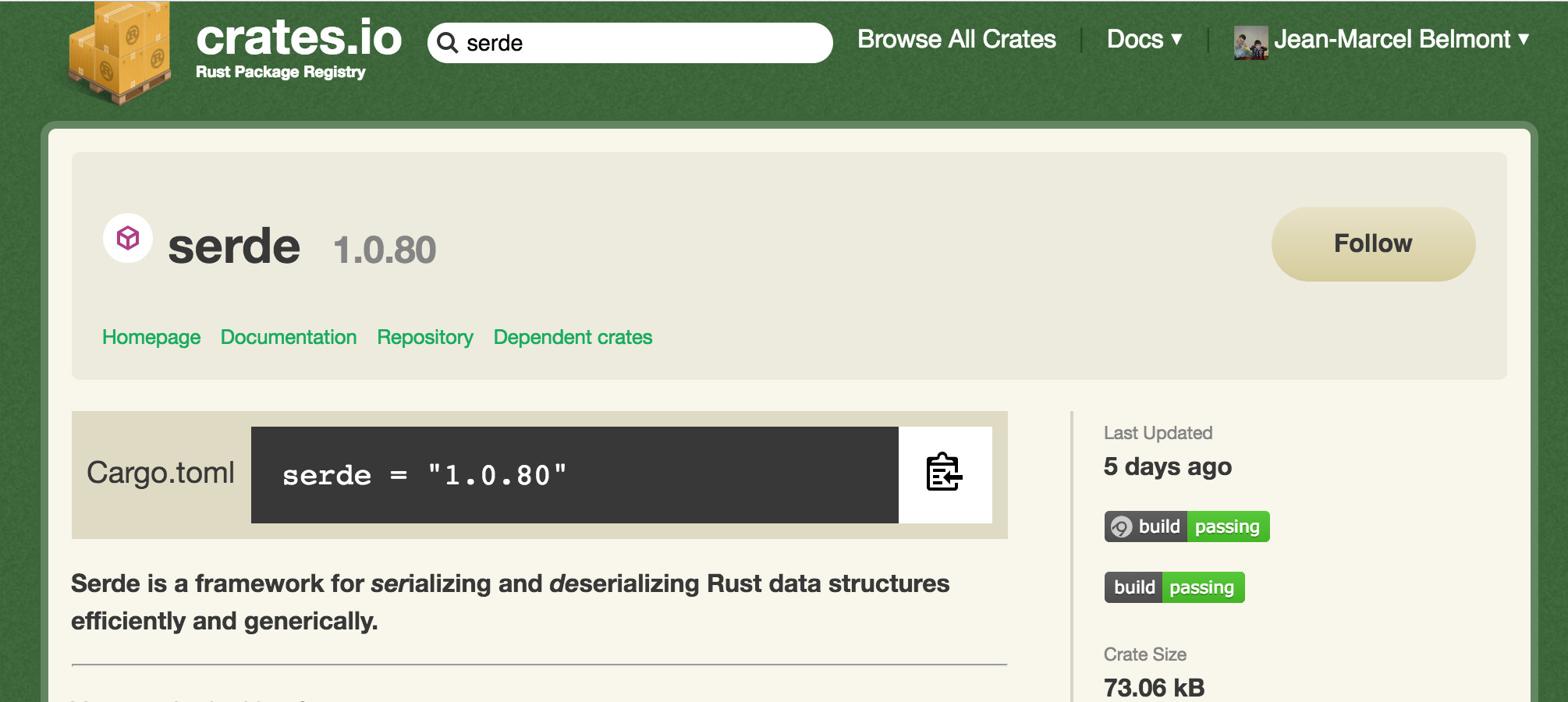
Task: Open the Repository link
Action: 425,337
